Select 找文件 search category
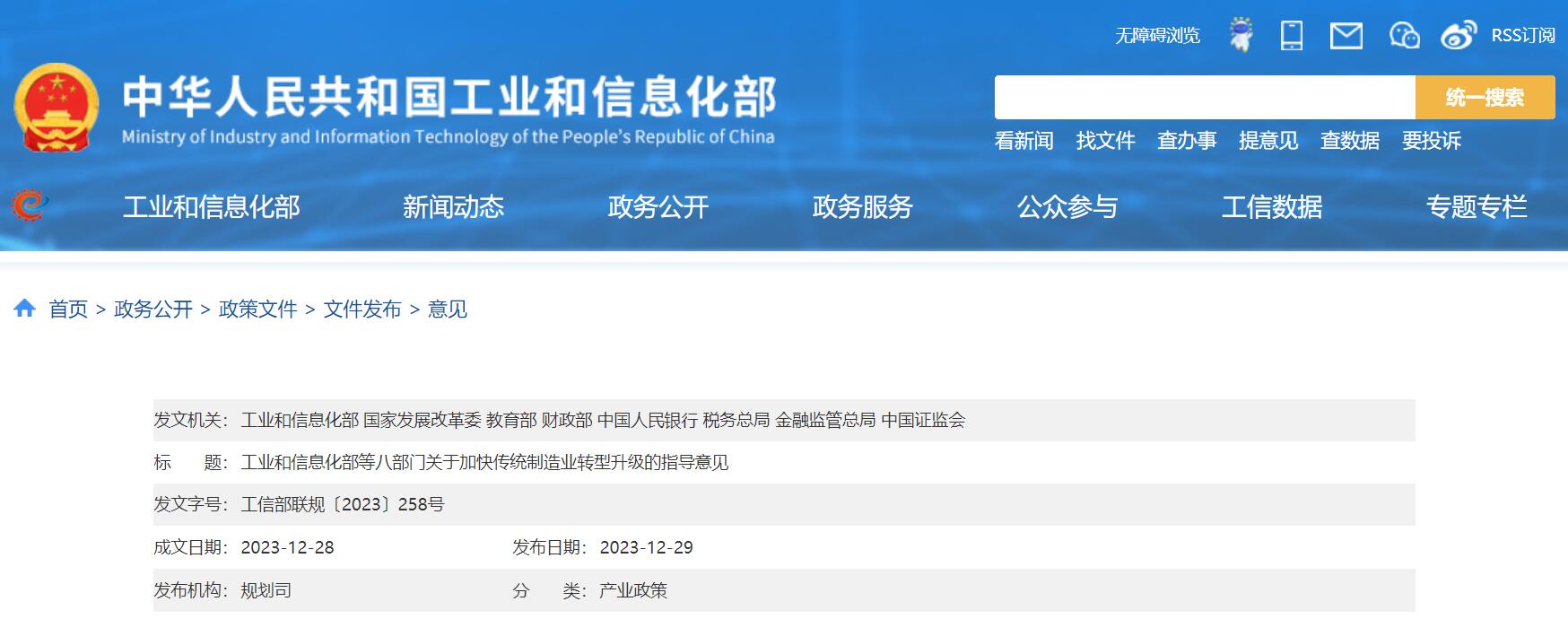1568x619 pixels. (x=1105, y=141)
